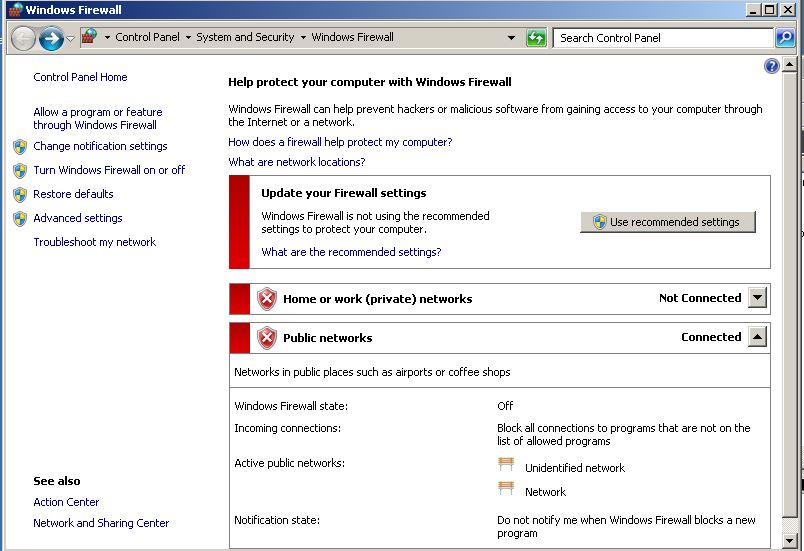Viewport: 804px width, 551px height.
Task: Select Connected status of Public networks
Action: click(711, 337)
